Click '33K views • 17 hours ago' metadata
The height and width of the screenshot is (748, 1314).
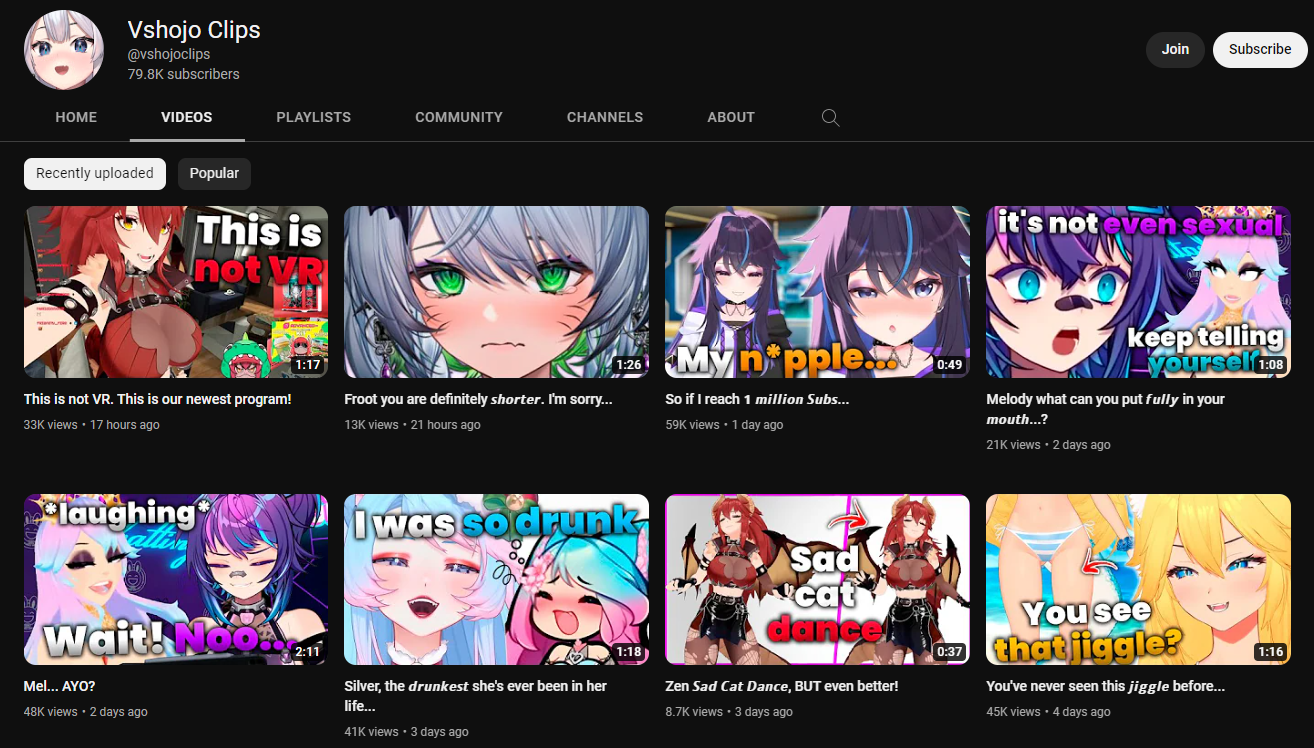pos(92,425)
